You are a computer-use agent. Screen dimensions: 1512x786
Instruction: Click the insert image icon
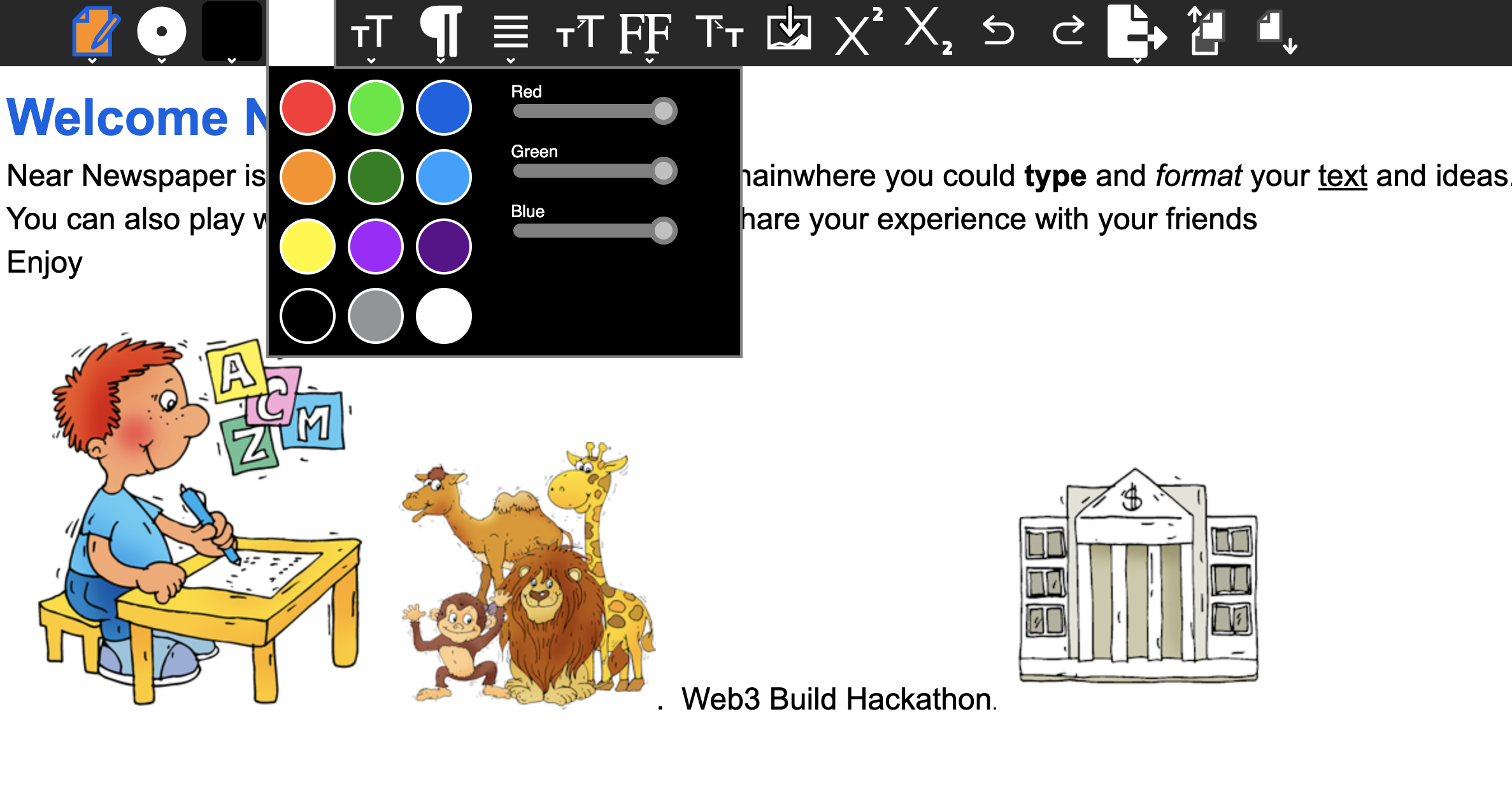coord(788,31)
